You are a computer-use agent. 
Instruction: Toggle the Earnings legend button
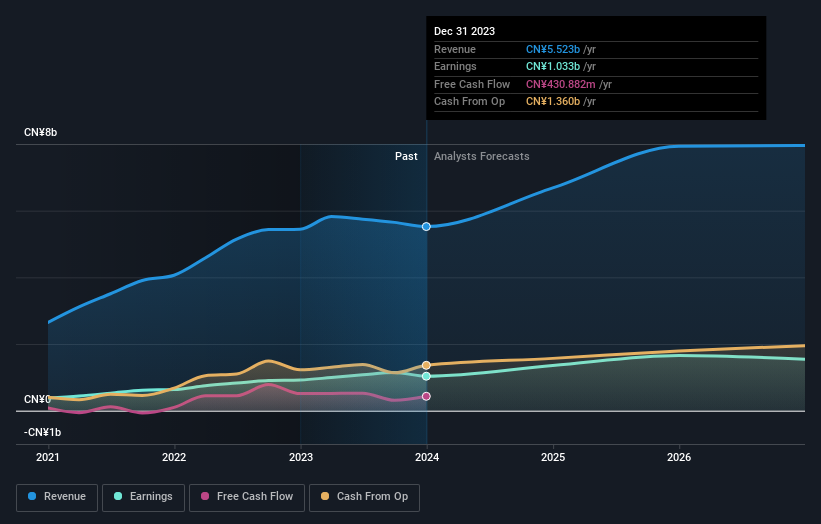click(143, 497)
